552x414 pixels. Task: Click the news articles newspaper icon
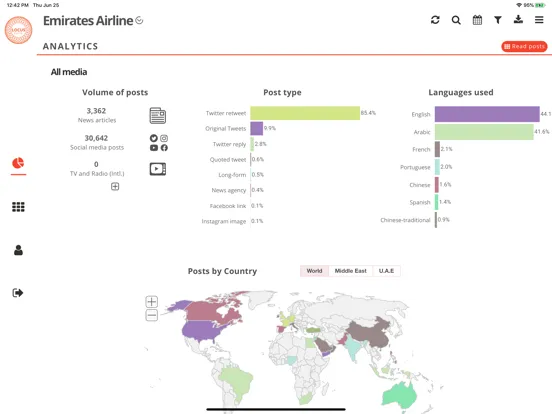click(x=158, y=116)
